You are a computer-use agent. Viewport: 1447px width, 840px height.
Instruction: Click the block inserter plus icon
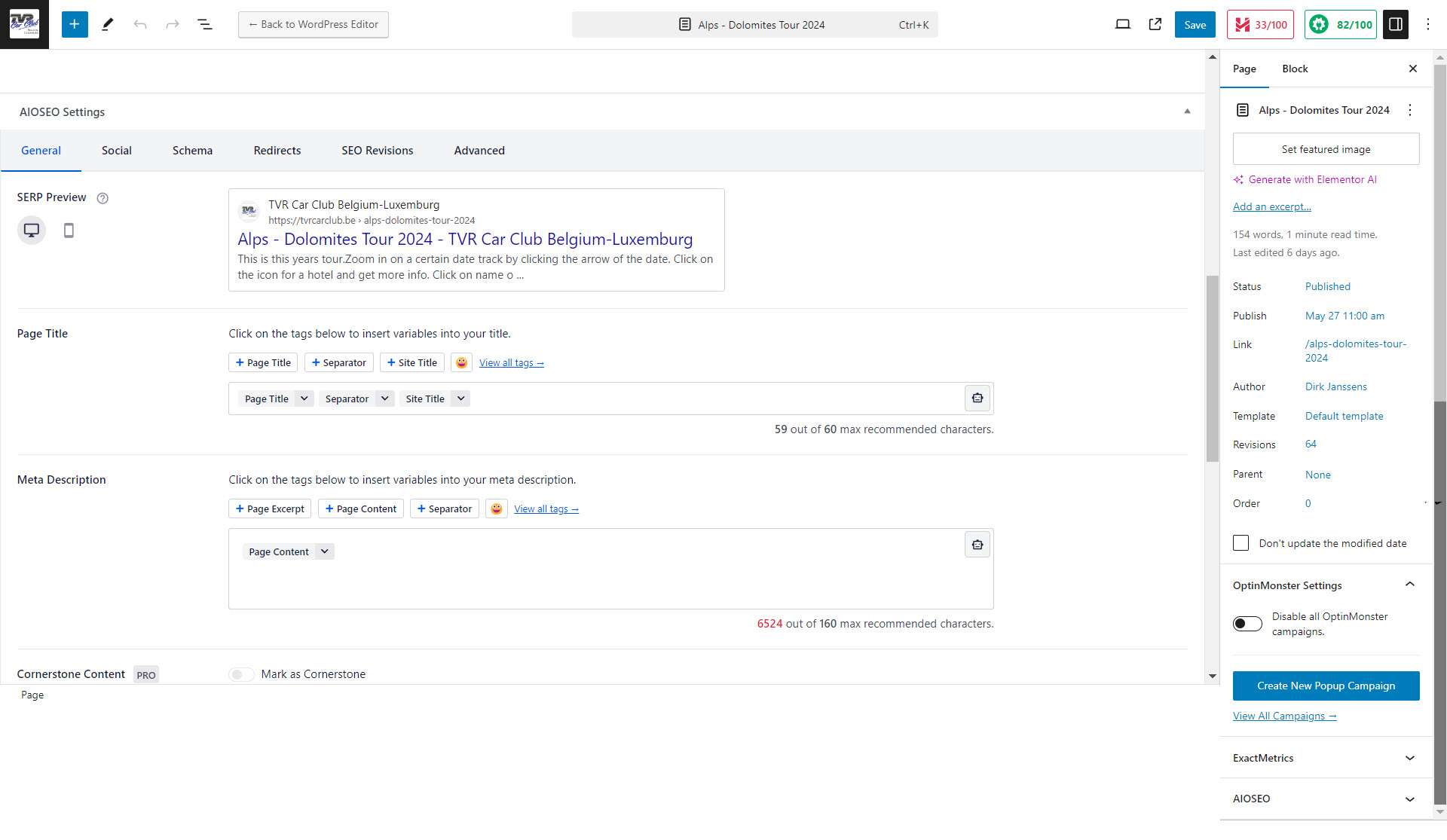click(x=75, y=25)
